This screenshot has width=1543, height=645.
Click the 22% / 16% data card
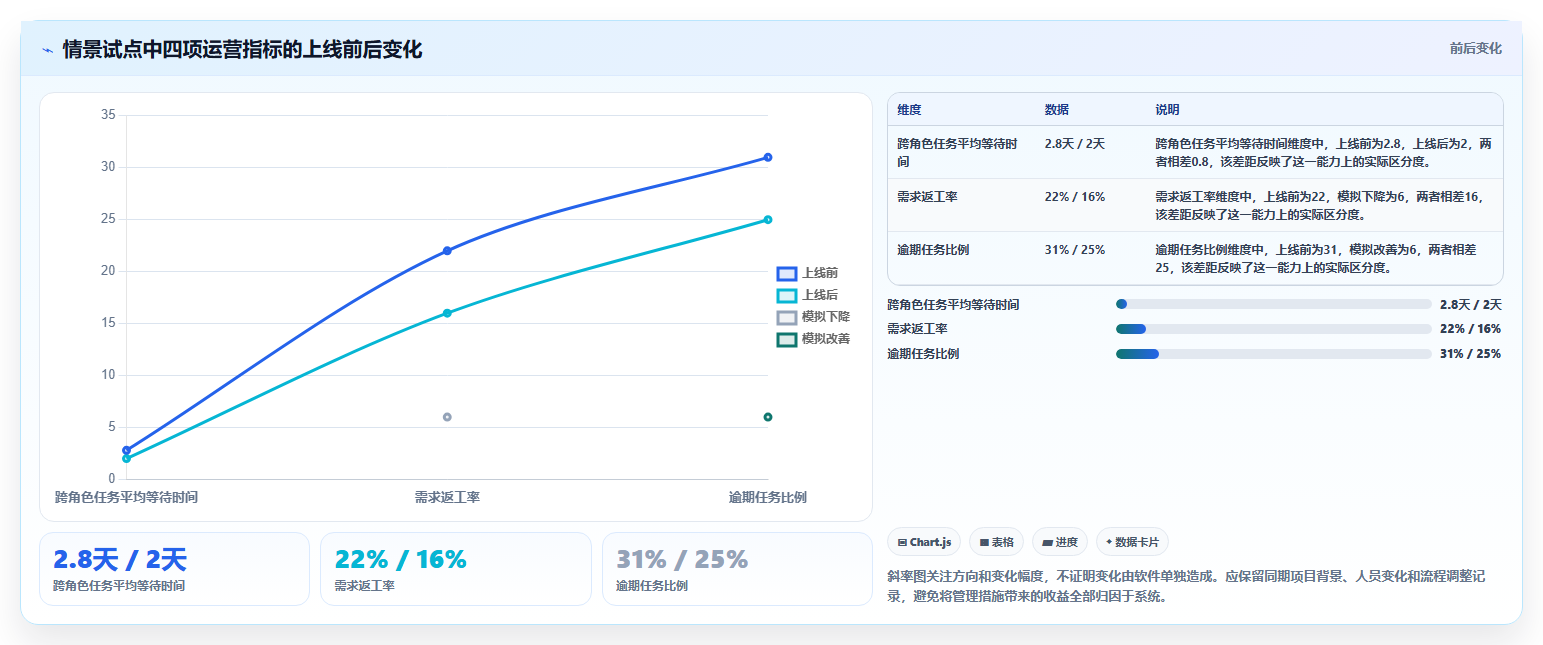[456, 569]
